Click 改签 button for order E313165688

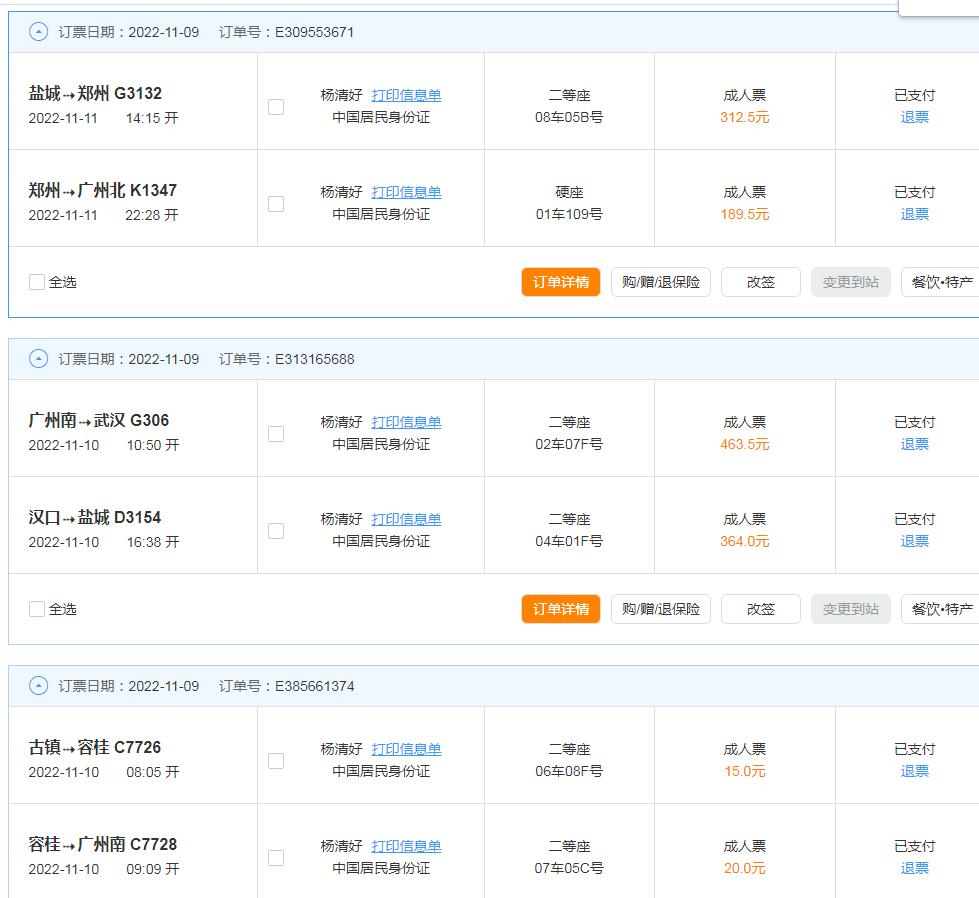[760, 609]
